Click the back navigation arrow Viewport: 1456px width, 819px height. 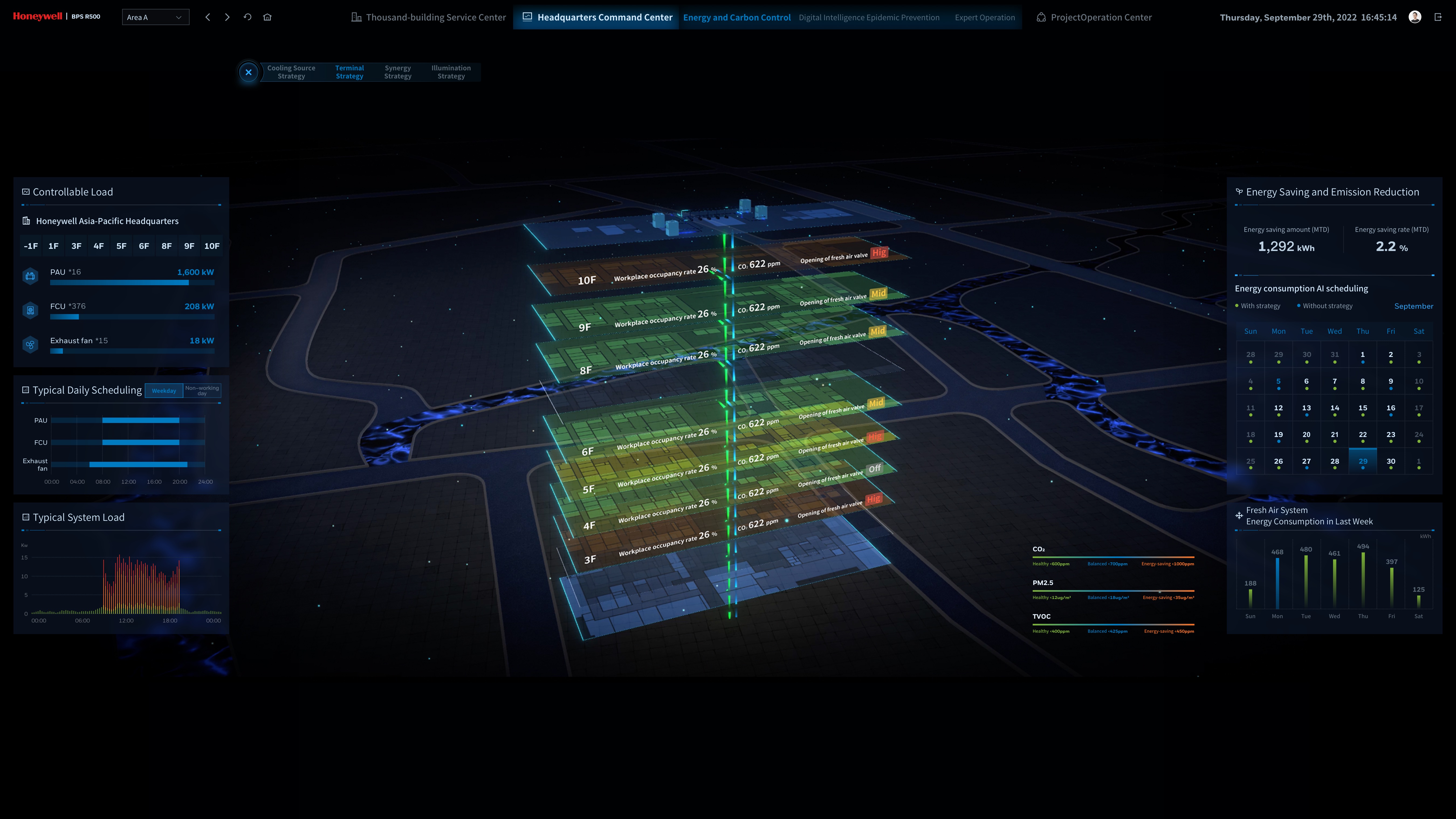point(208,17)
